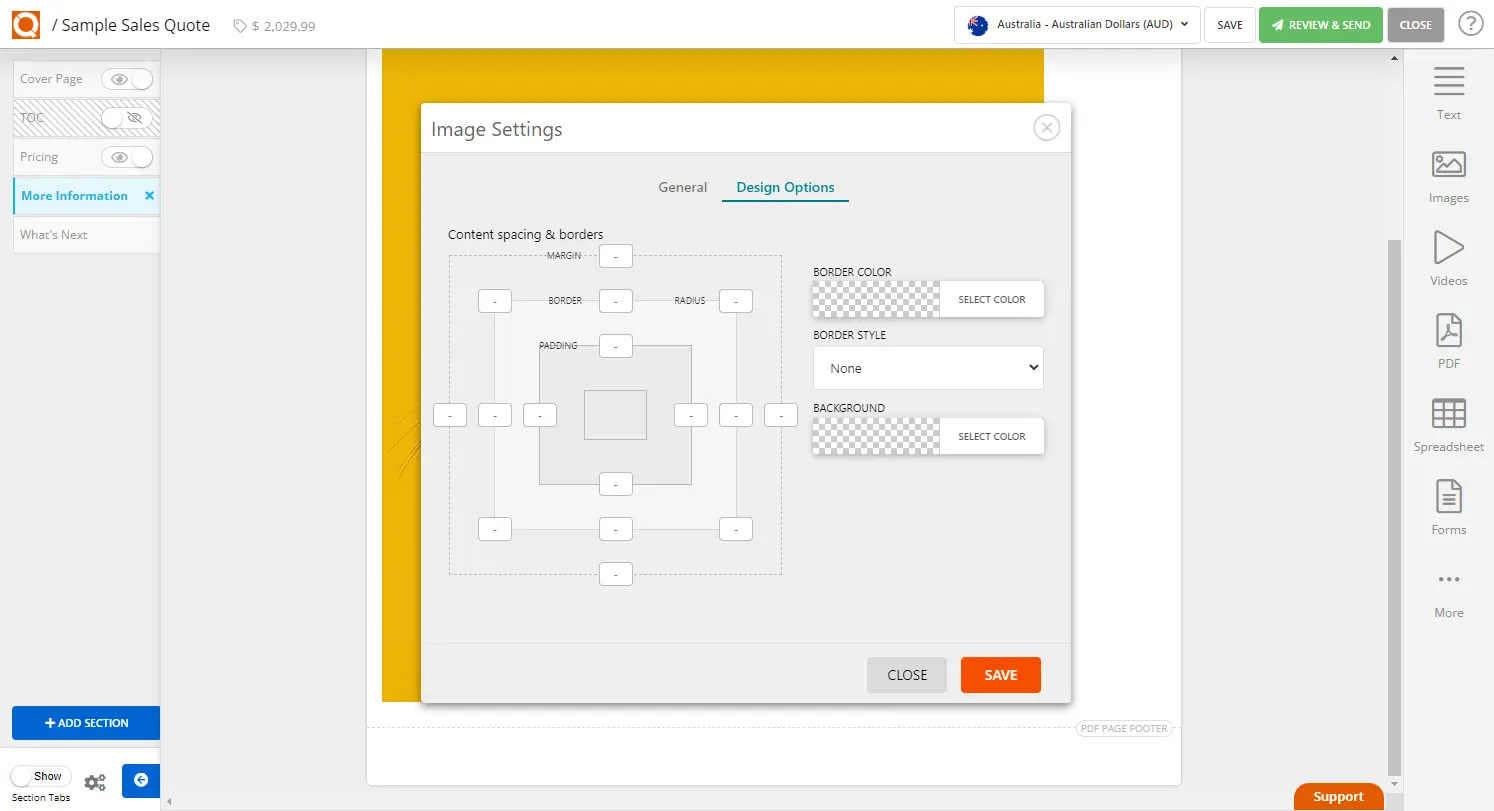
Task: Open the Videos tool
Action: [1448, 258]
